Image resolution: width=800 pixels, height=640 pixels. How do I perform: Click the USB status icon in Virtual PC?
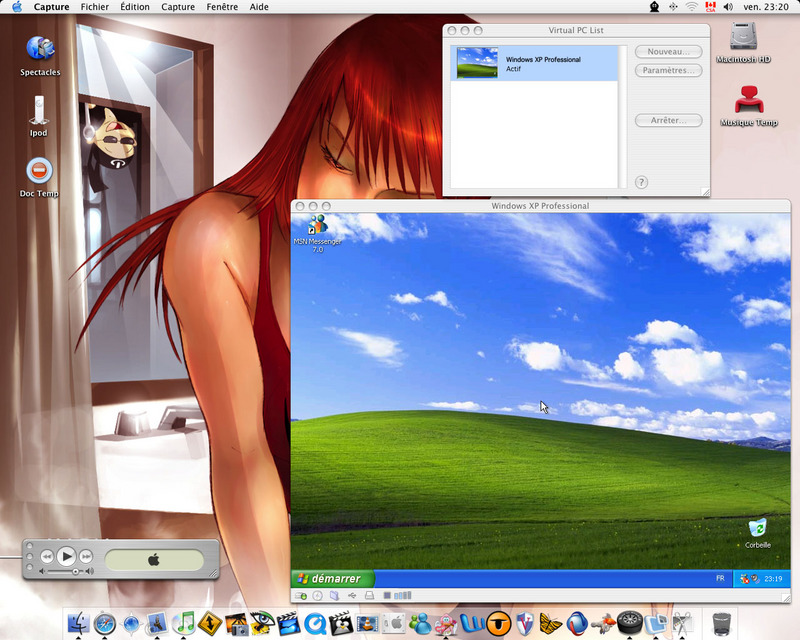pos(352,596)
